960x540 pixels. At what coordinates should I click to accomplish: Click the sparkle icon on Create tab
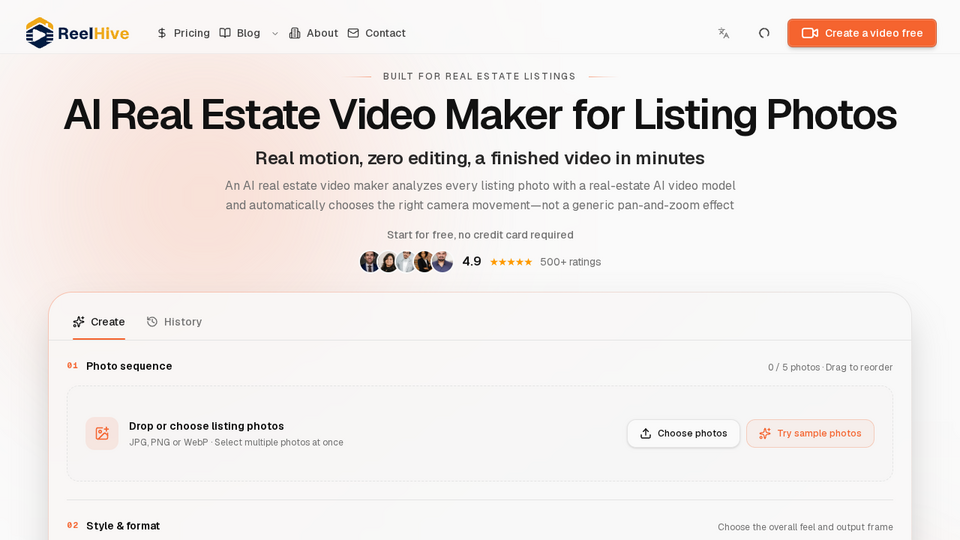click(x=78, y=322)
